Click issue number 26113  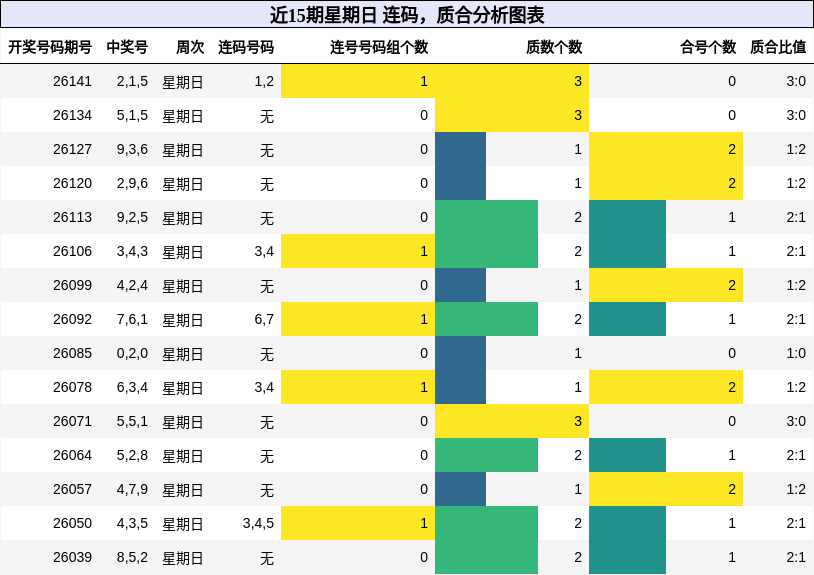click(x=72, y=217)
